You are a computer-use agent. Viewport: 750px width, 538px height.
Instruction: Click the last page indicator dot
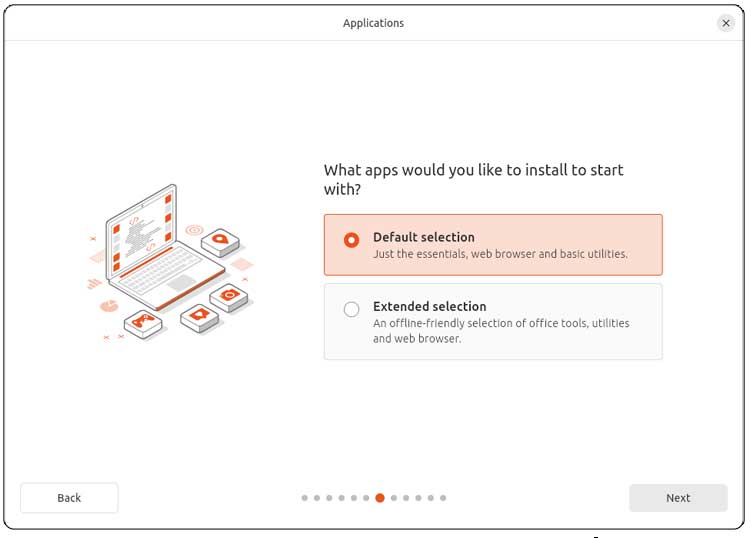pyautogui.click(x=443, y=498)
